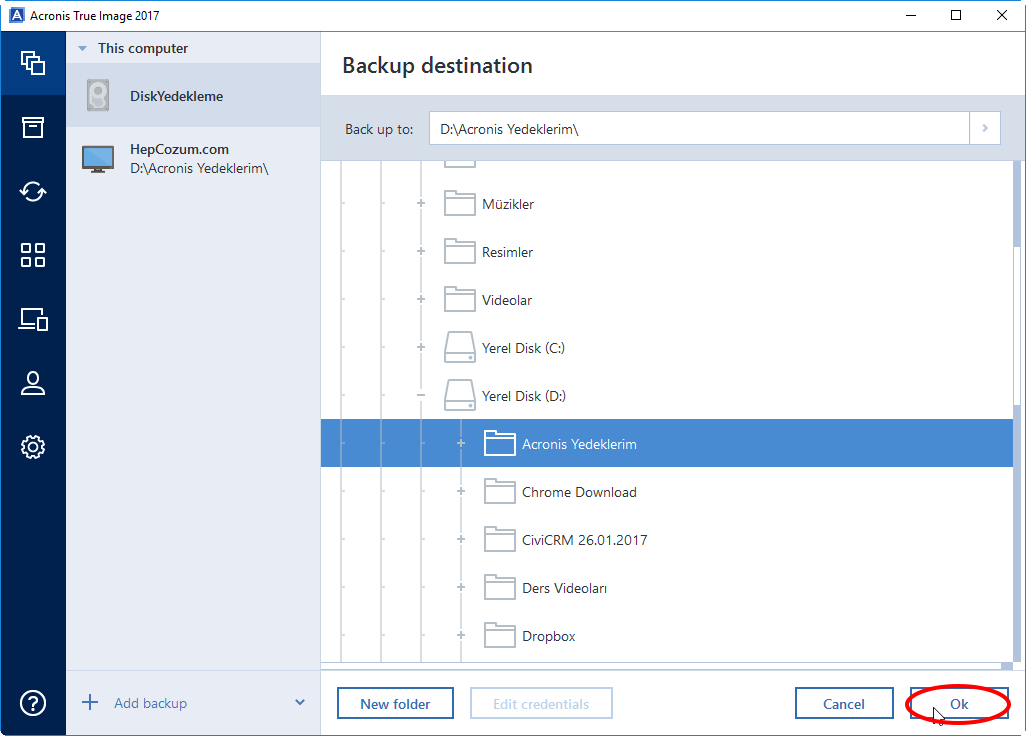The image size is (1026, 736).
Task: Click the plus icon beside Add backup
Action: tap(90, 703)
